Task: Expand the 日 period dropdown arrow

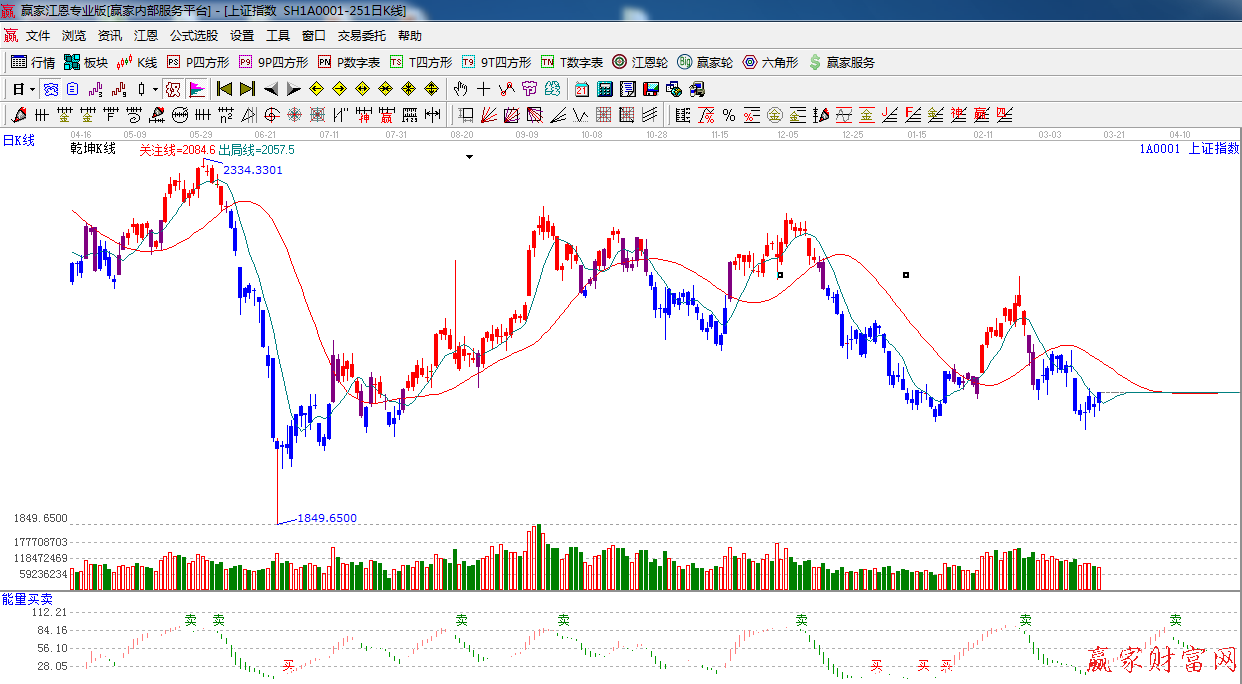Action: point(32,89)
